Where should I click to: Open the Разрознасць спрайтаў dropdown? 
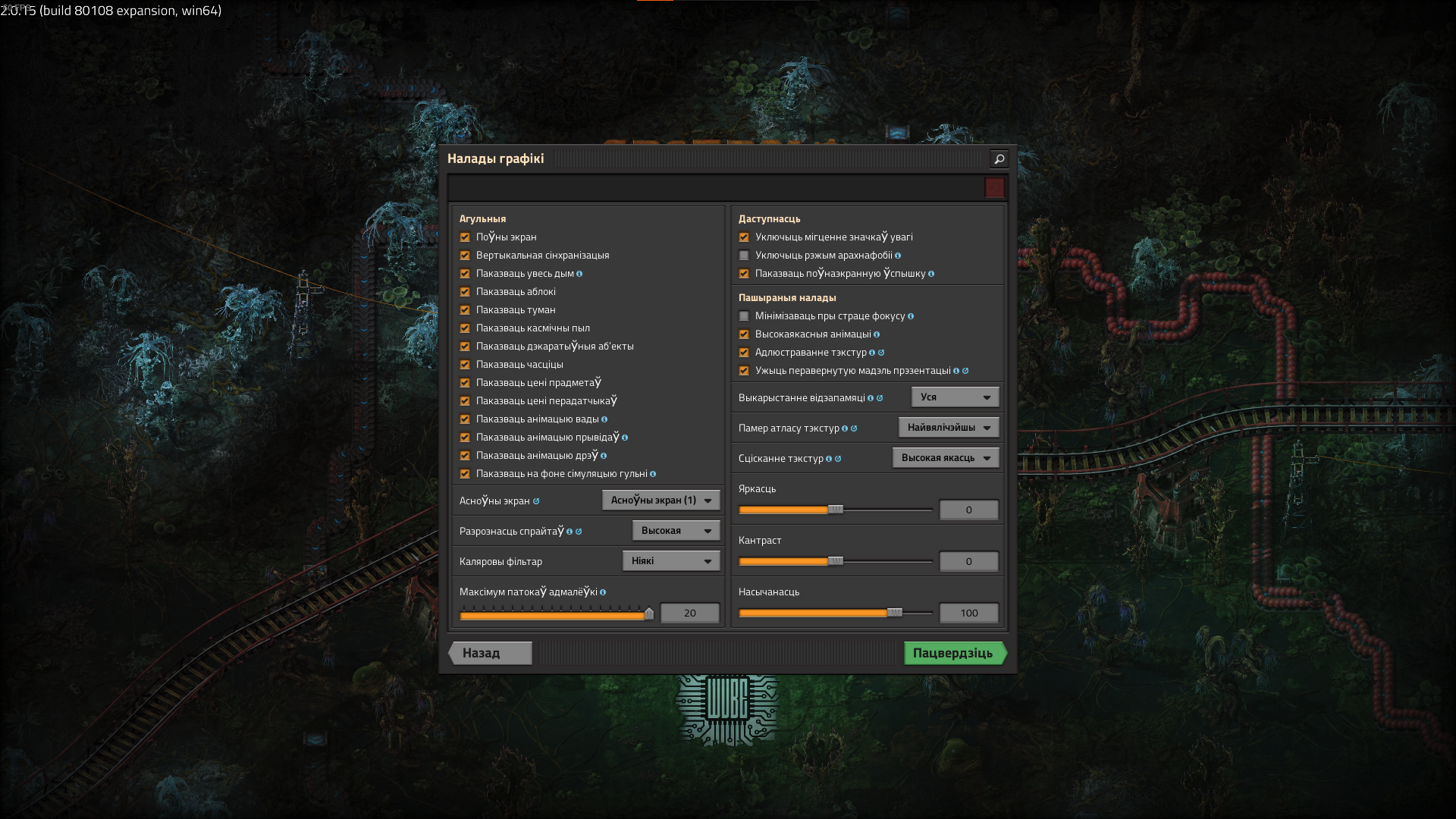point(676,531)
